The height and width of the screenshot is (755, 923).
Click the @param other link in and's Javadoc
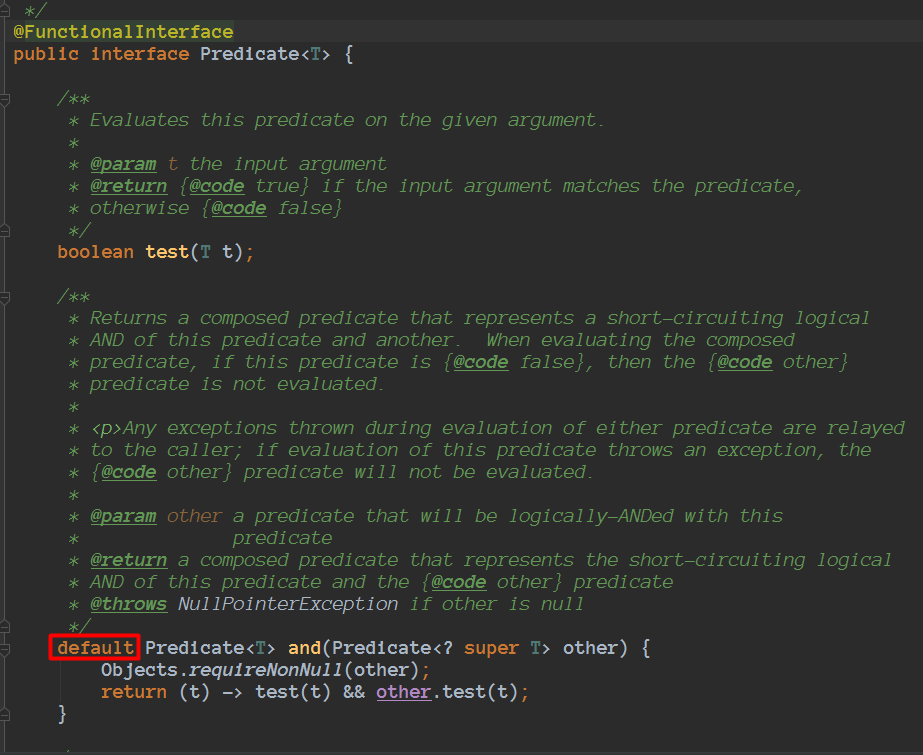pyautogui.click(x=123, y=515)
